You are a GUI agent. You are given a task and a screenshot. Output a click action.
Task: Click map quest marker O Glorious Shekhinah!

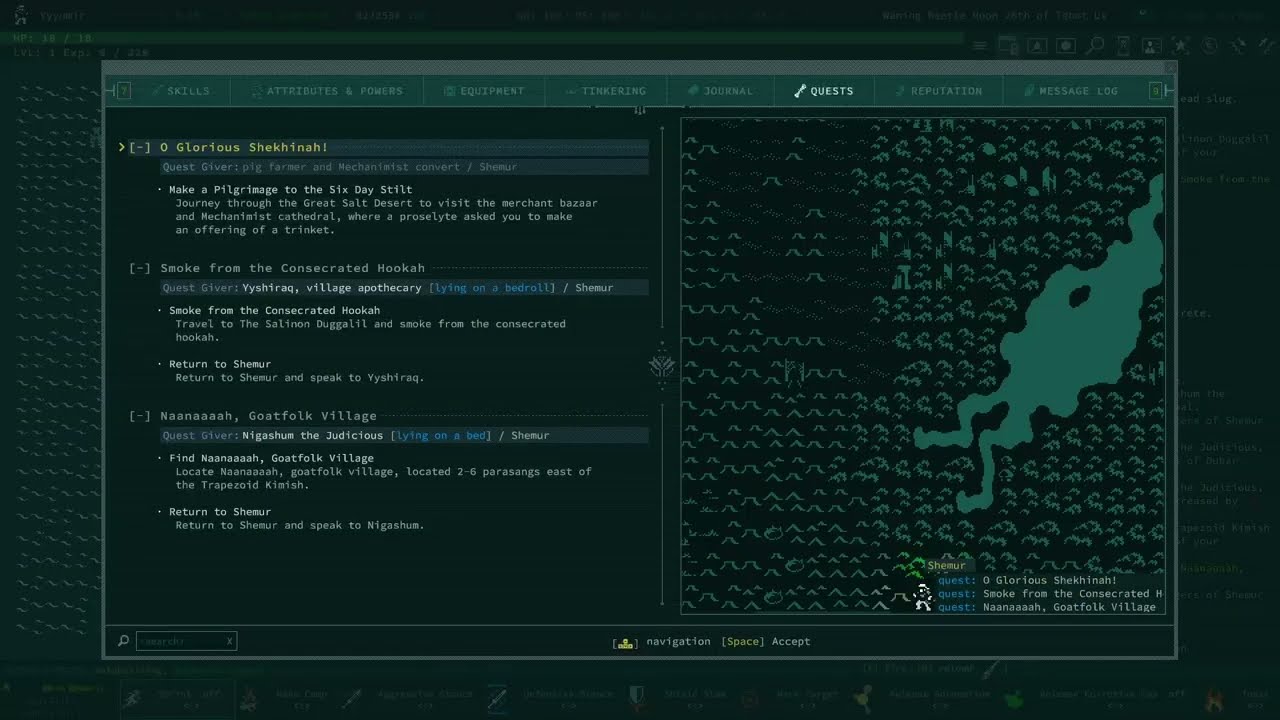click(1027, 580)
